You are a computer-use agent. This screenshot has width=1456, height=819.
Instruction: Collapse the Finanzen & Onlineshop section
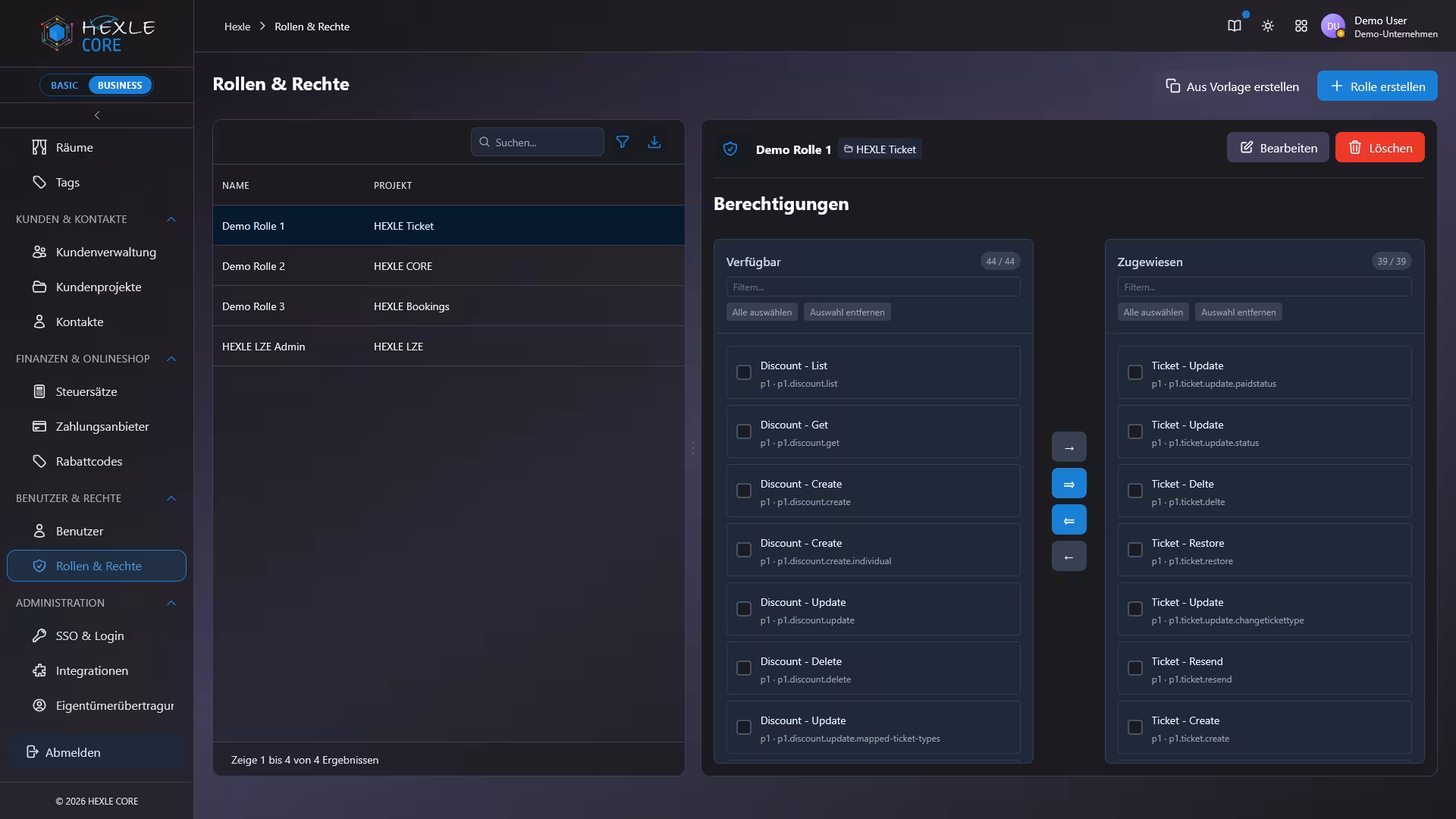coord(171,359)
